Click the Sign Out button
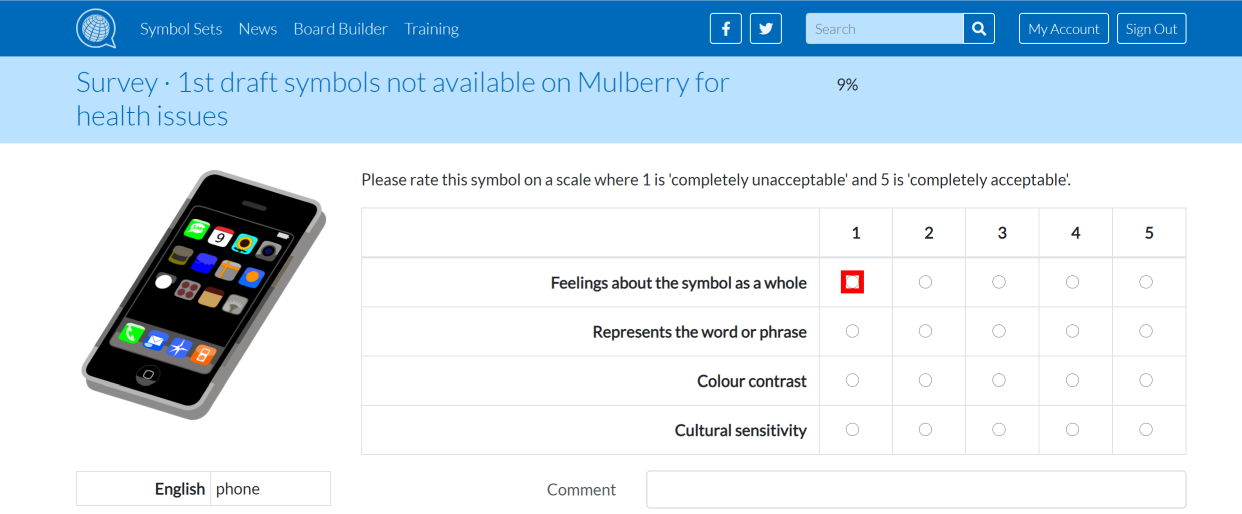1242x514 pixels. point(1152,29)
